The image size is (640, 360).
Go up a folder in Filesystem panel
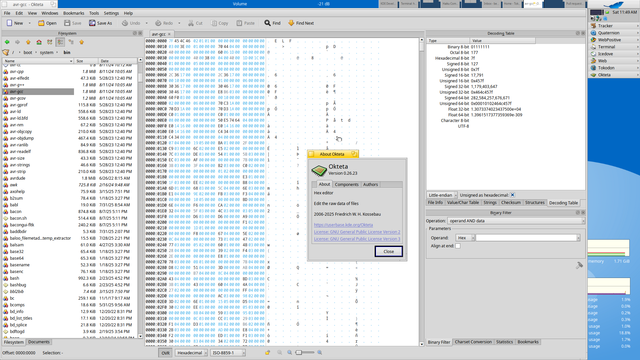28,42
